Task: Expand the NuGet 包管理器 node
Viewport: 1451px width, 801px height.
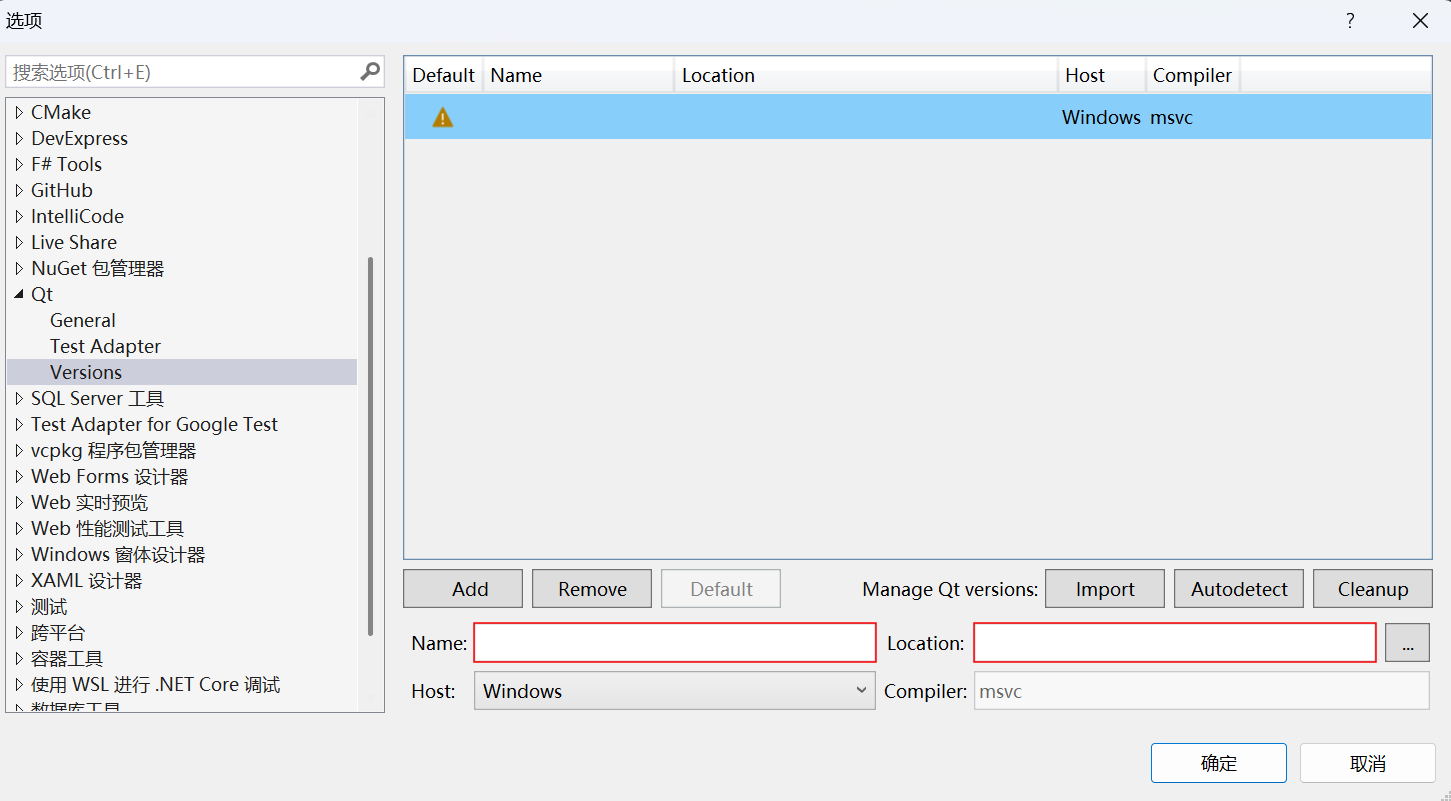Action: 18,268
